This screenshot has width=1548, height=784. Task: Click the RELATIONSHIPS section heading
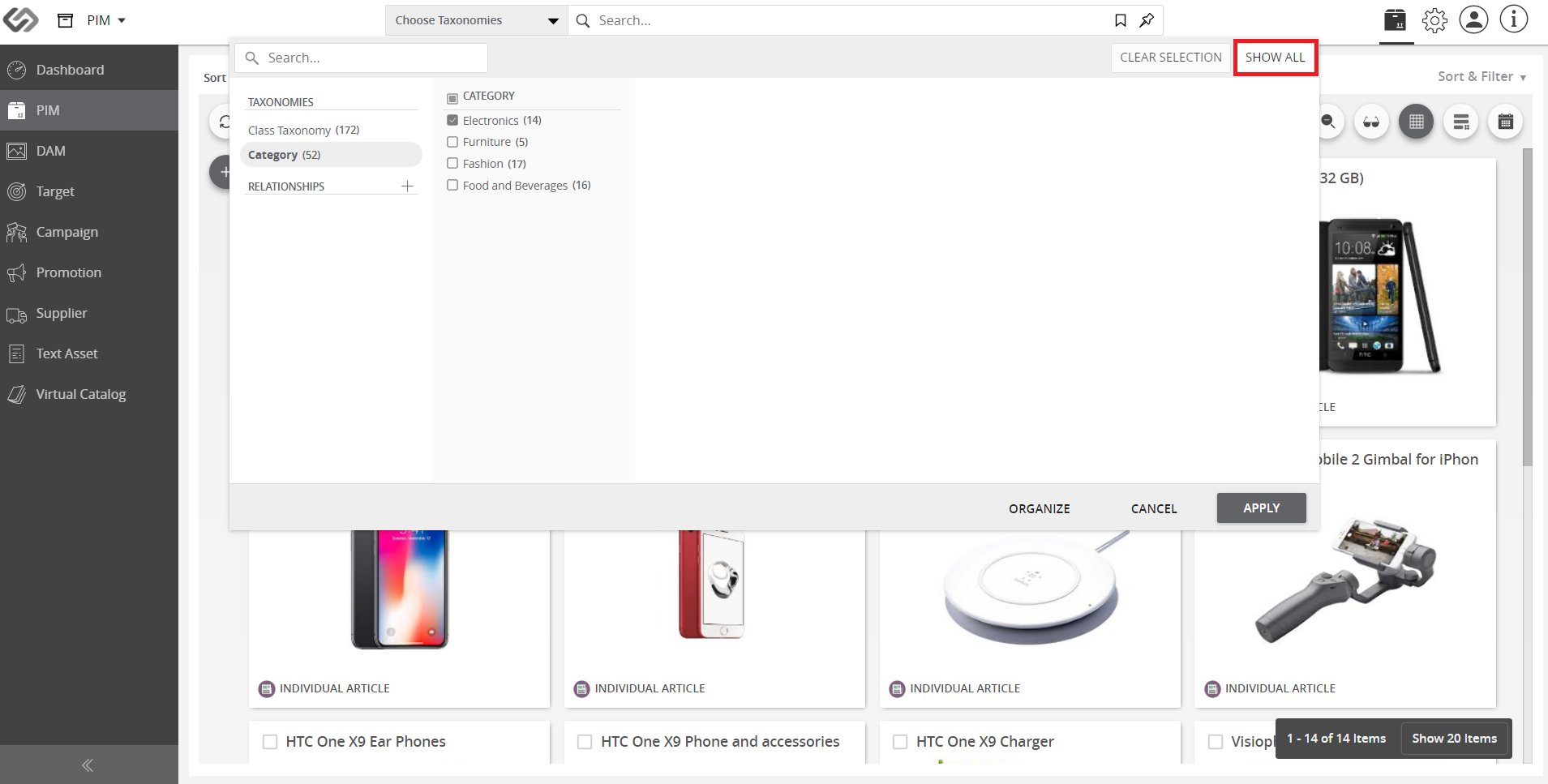286,186
